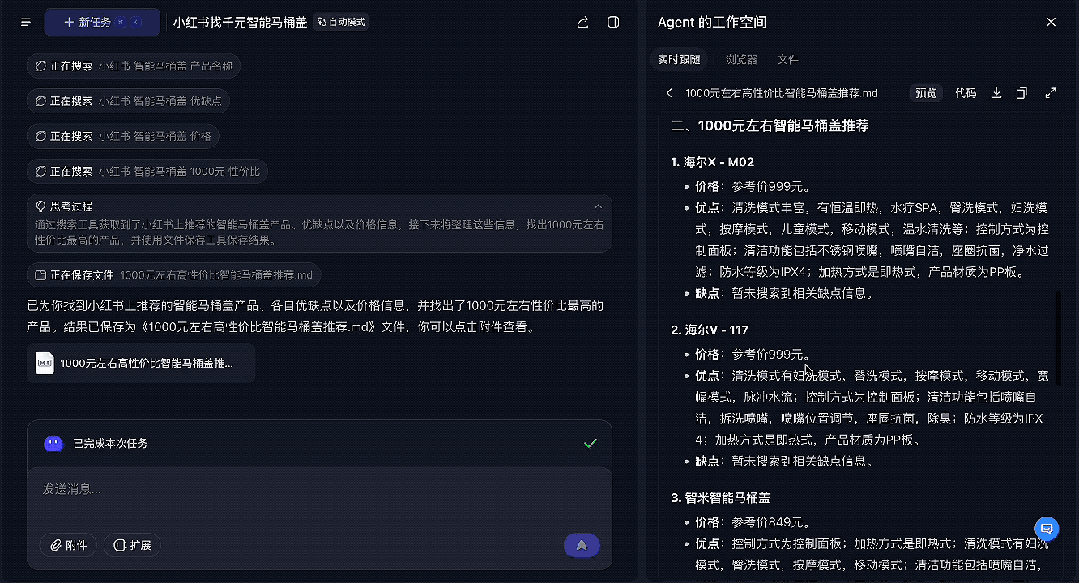Switch to the 文件 tab
The width and height of the screenshot is (1079, 583).
pos(787,59)
